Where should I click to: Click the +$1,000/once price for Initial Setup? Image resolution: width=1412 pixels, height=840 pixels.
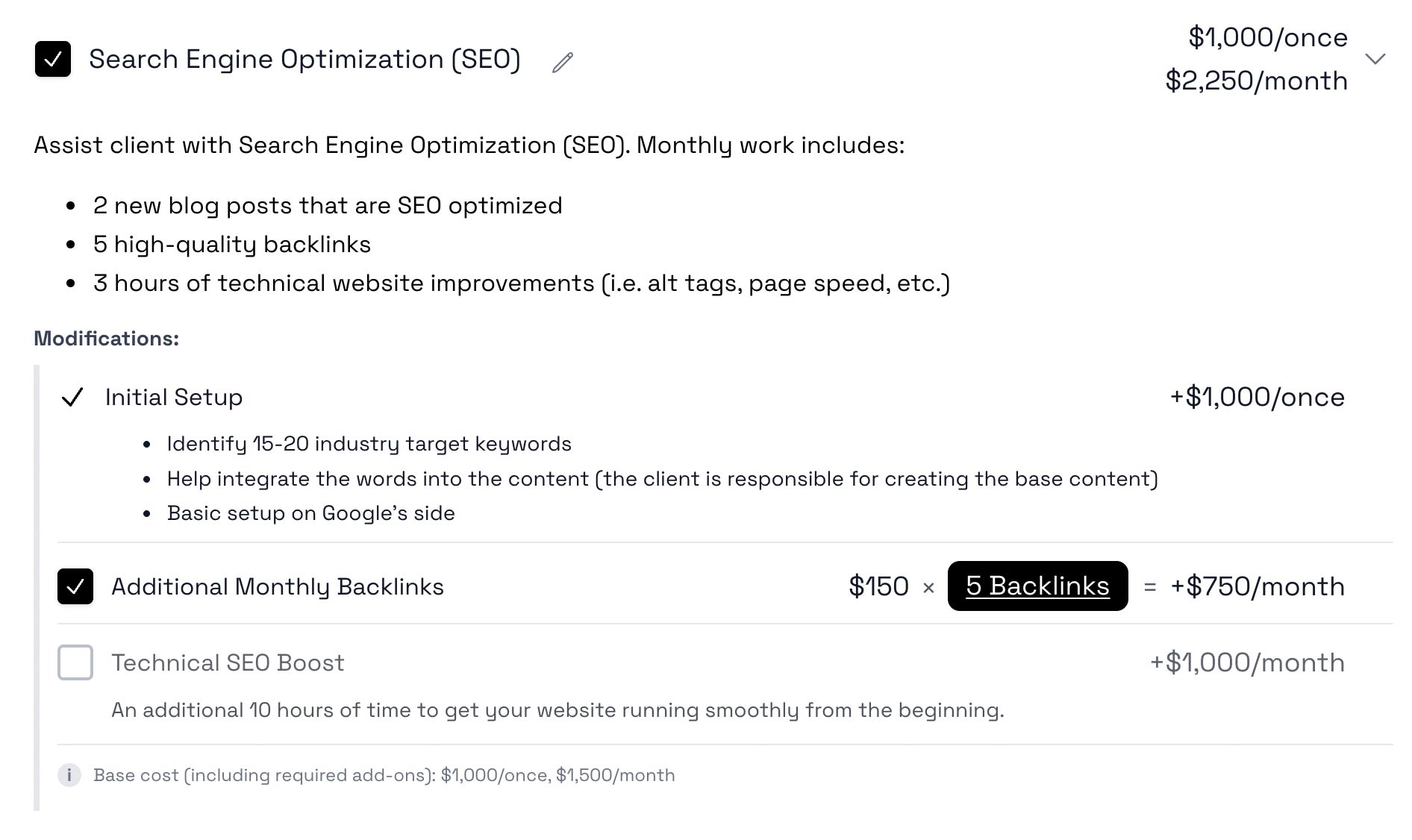[1257, 397]
